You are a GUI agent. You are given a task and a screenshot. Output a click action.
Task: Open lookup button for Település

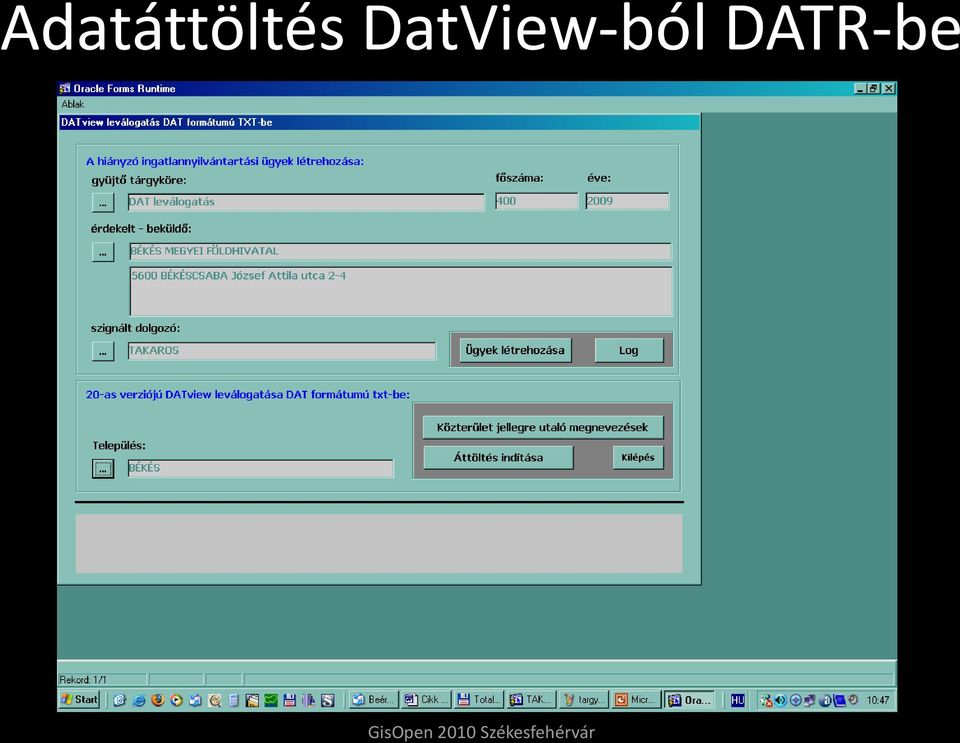pos(103,469)
